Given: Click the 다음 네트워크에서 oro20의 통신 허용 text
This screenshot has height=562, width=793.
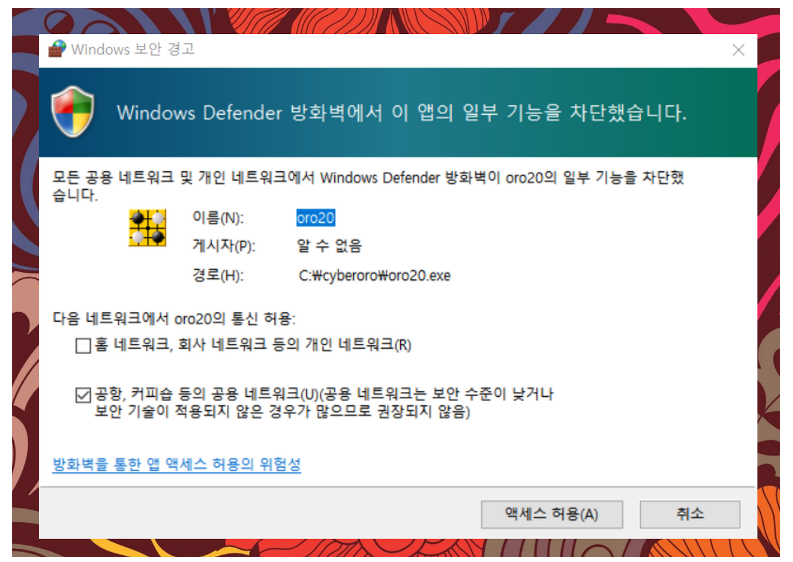Looking at the screenshot, I should tap(174, 319).
